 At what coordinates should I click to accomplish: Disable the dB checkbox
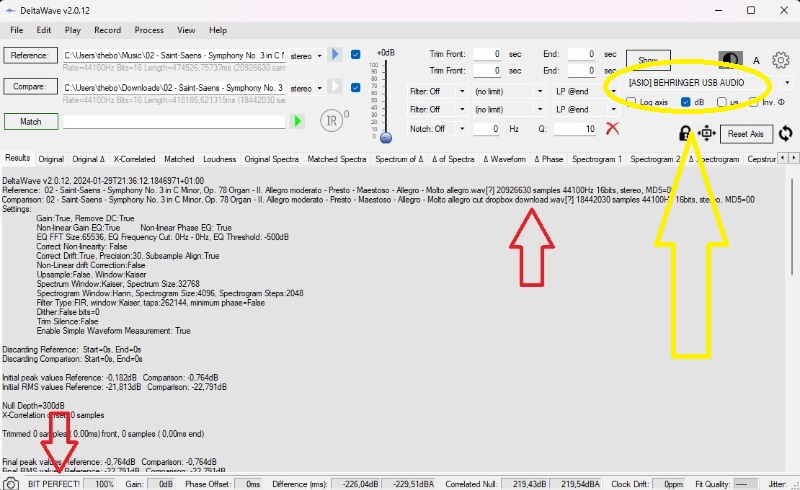686,102
